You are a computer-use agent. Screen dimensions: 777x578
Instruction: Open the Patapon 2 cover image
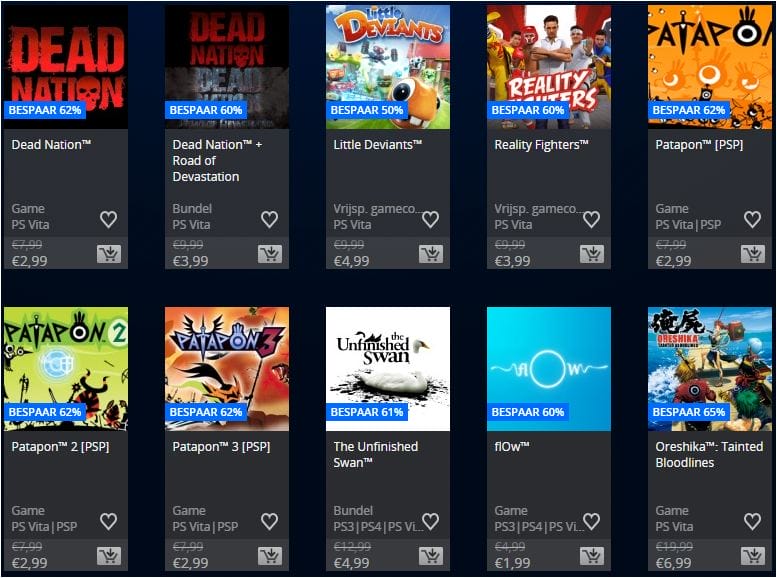pyautogui.click(x=66, y=369)
